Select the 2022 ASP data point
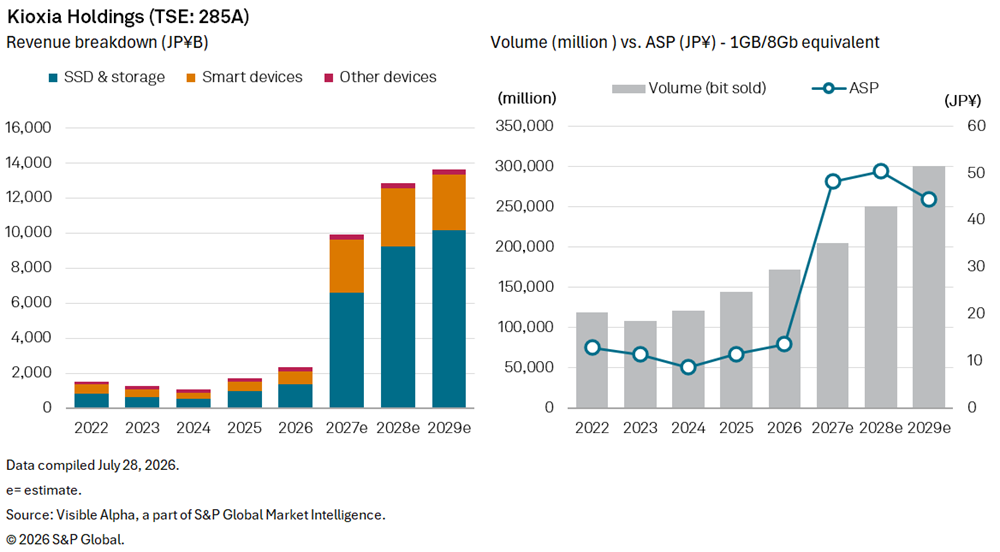Viewport: 1000px width, 552px height. [592, 347]
